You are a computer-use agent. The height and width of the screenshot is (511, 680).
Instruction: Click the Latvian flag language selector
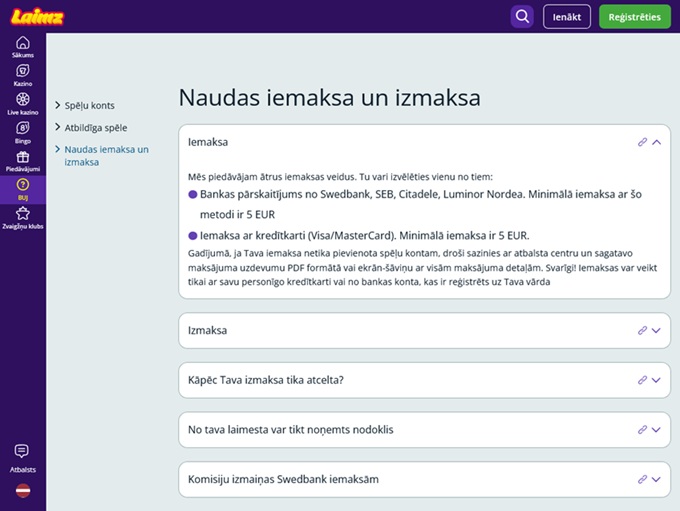pos(22,491)
